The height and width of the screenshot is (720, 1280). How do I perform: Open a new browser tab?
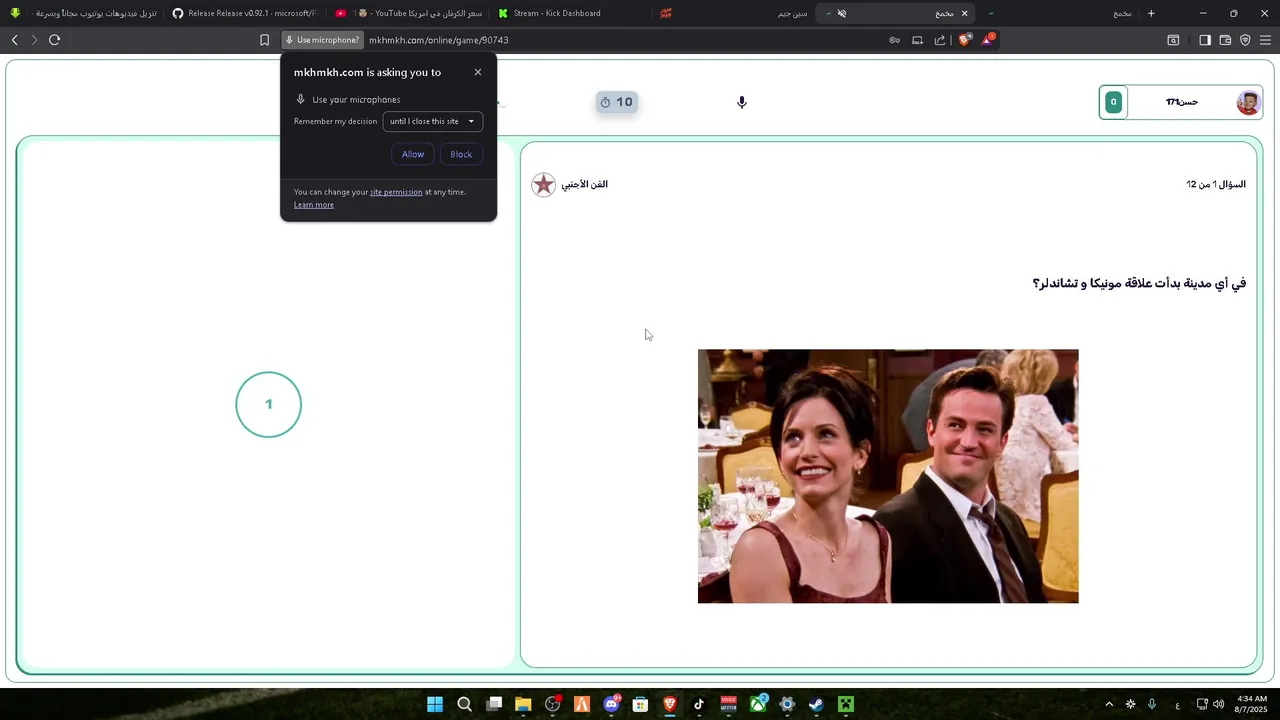click(1151, 13)
